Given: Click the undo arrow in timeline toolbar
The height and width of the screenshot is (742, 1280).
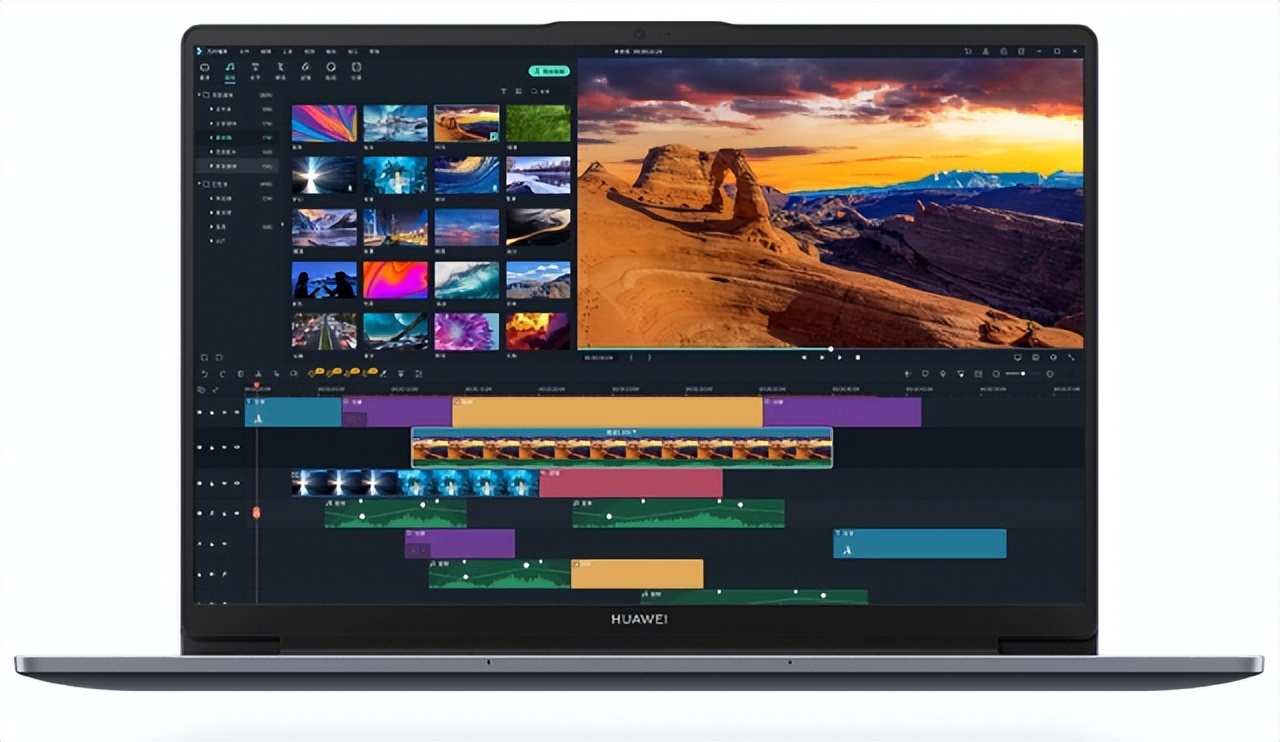Looking at the screenshot, I should point(205,373).
